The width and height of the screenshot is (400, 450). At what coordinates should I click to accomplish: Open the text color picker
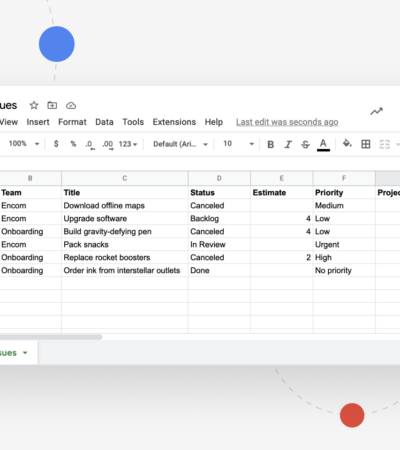[323, 145]
